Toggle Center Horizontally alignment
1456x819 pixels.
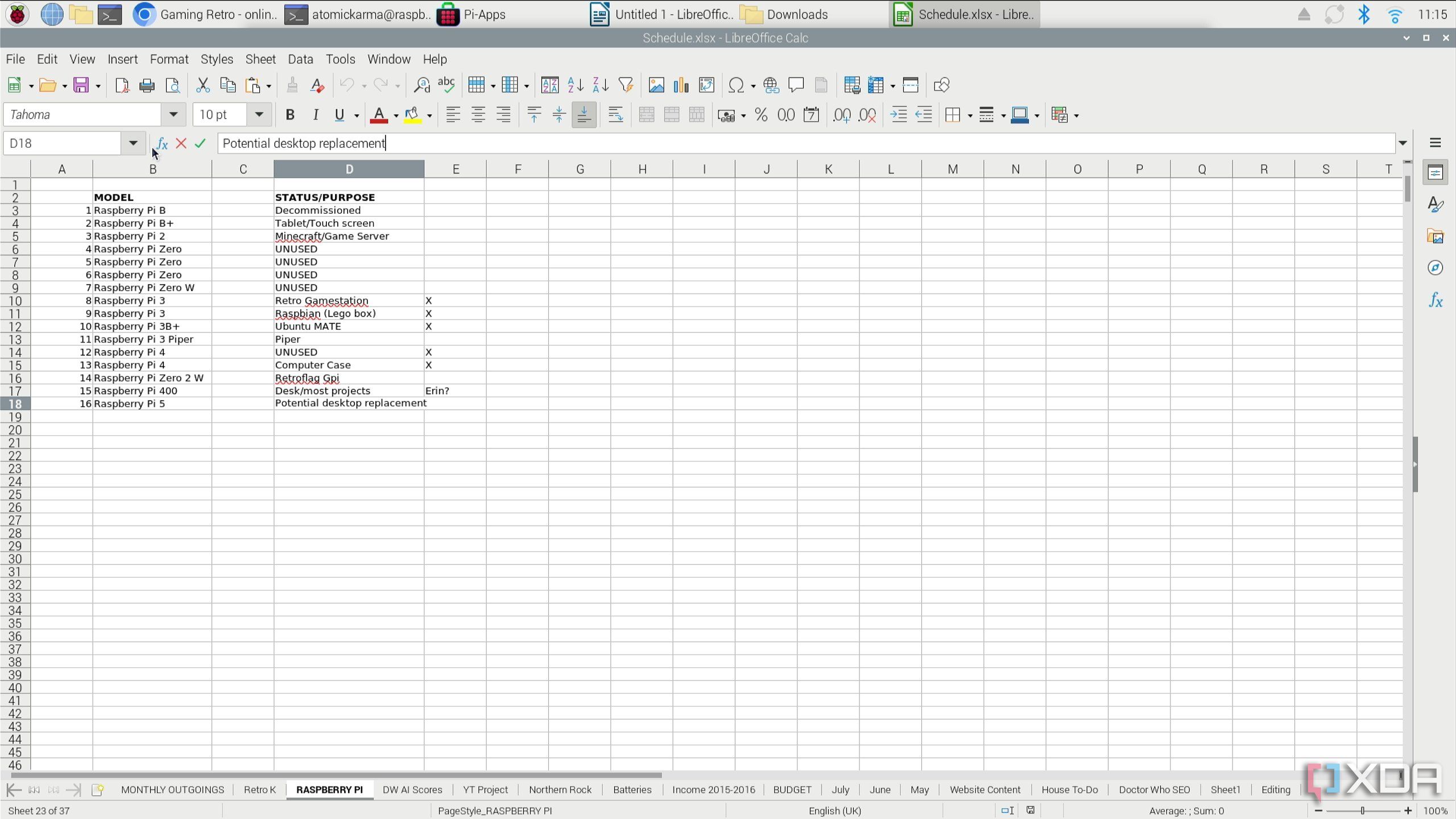coord(478,115)
